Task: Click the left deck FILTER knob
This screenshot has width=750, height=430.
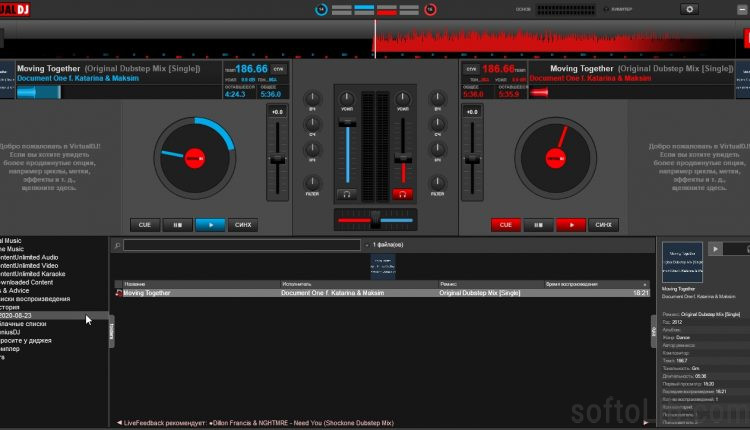Action: 312,182
